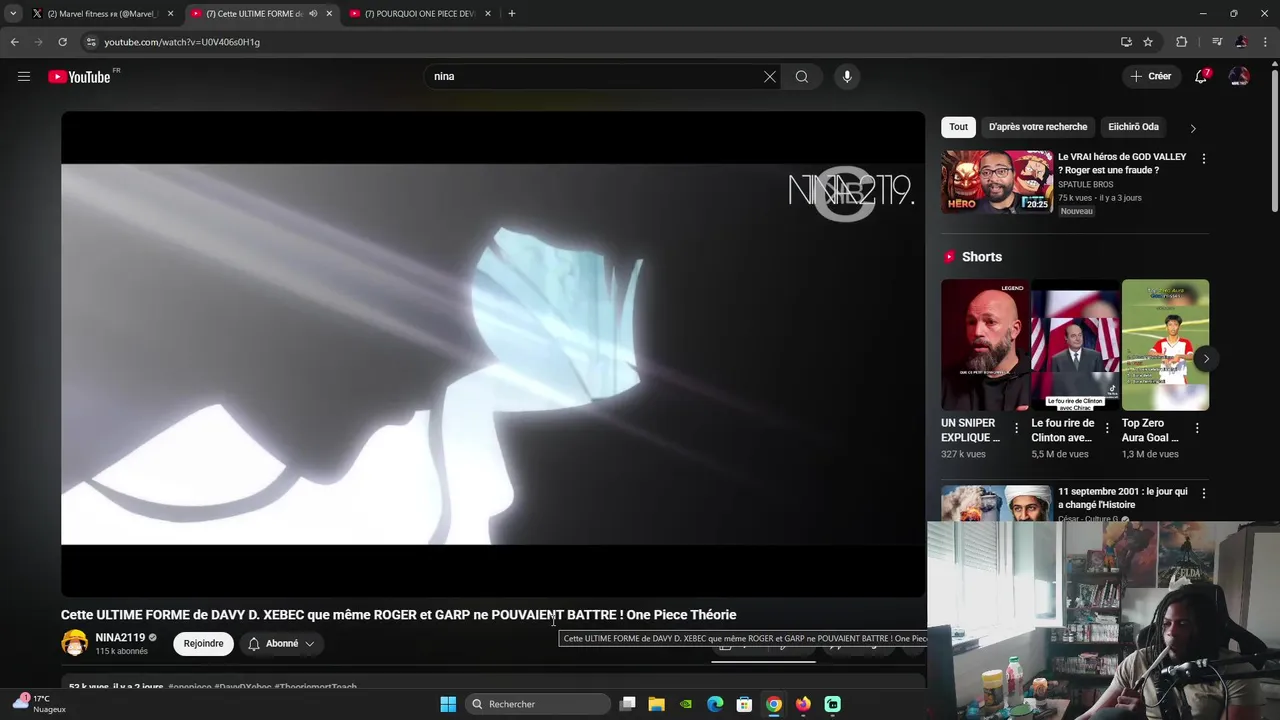1280x720 pixels.
Task: Click the Créer button
Action: [1150, 76]
